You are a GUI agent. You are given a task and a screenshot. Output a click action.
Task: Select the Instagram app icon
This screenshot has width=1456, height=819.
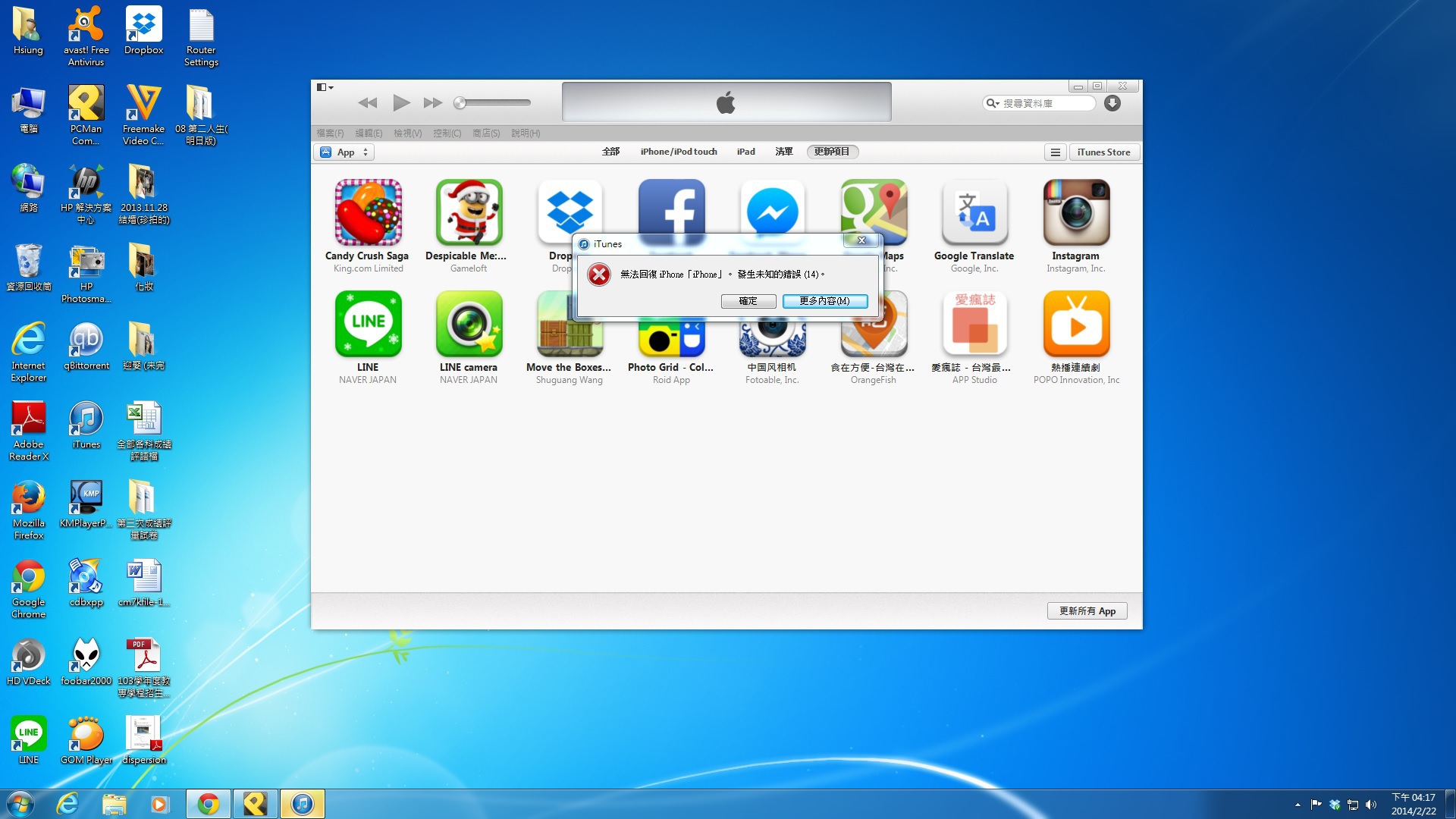pos(1076,212)
